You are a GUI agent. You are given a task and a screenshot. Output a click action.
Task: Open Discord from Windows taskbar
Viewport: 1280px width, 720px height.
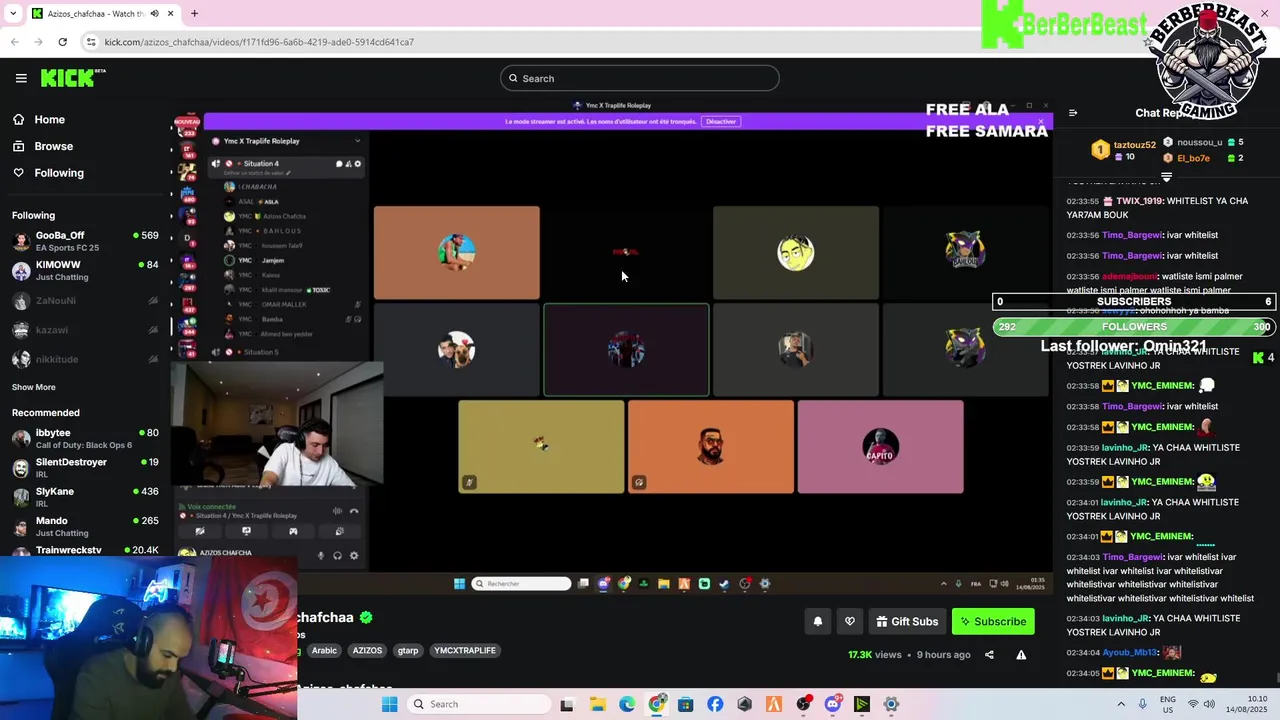832,704
